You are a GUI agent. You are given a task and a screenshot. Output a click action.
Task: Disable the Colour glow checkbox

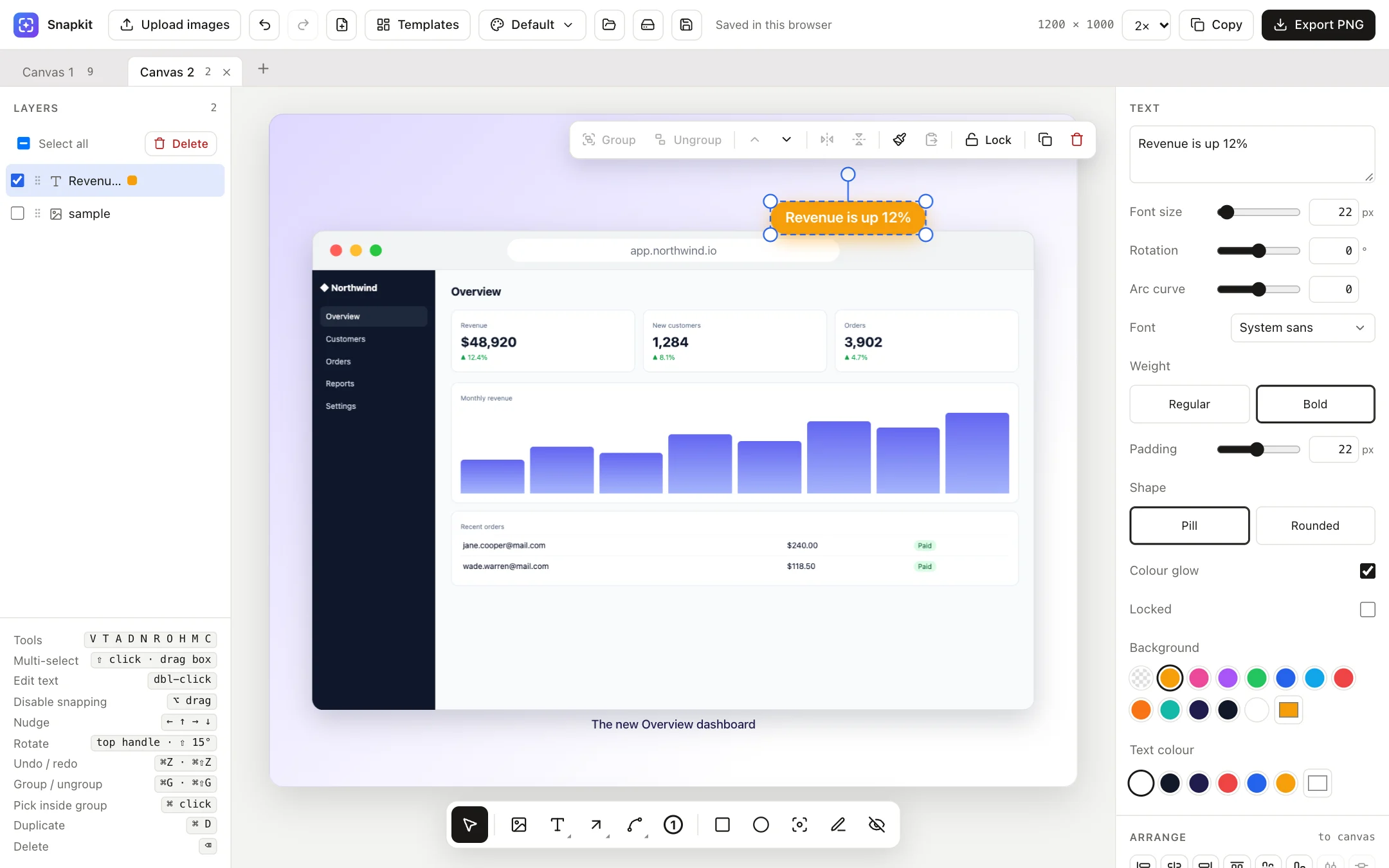coord(1368,571)
